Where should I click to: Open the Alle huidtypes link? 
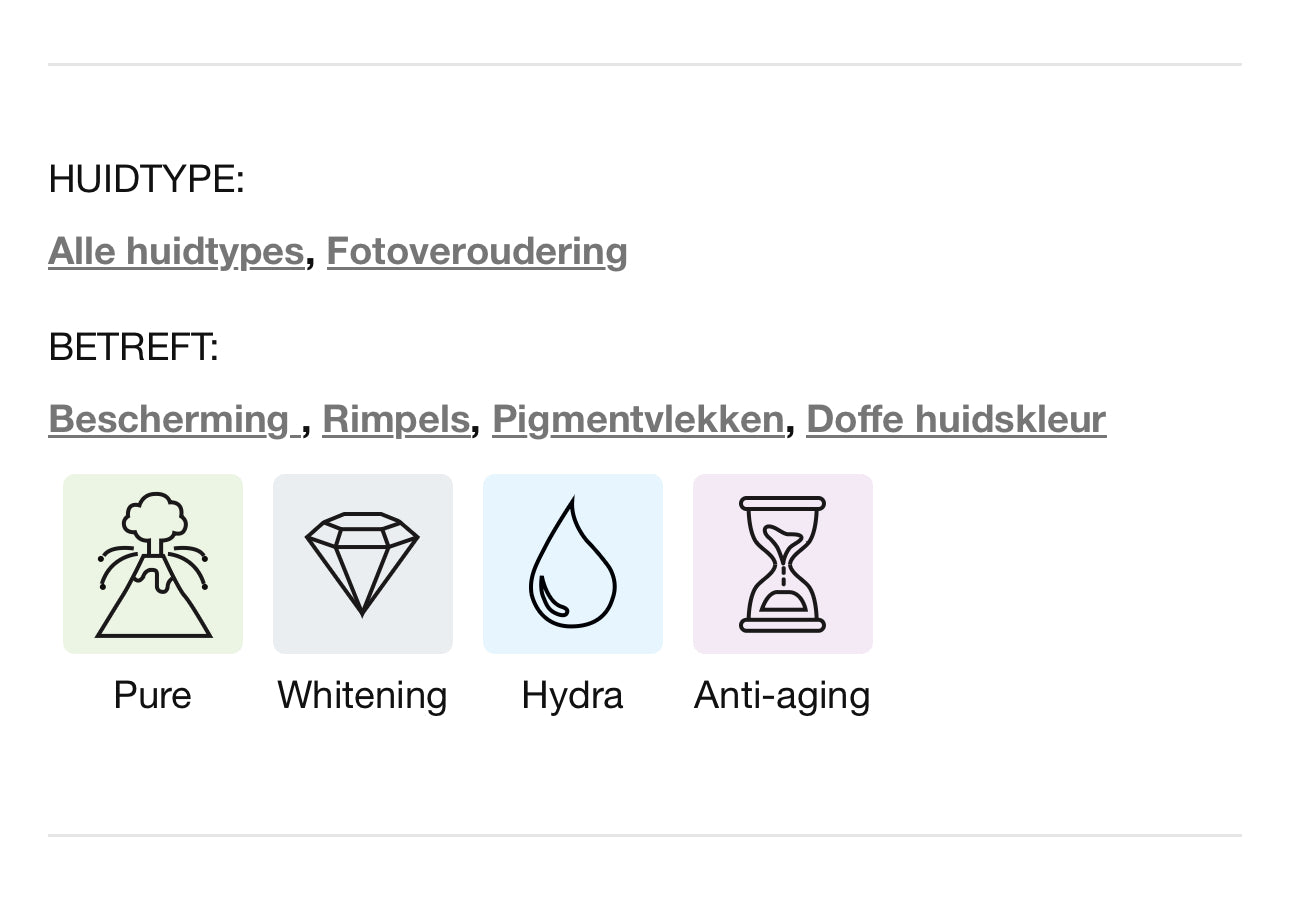pyautogui.click(x=176, y=251)
